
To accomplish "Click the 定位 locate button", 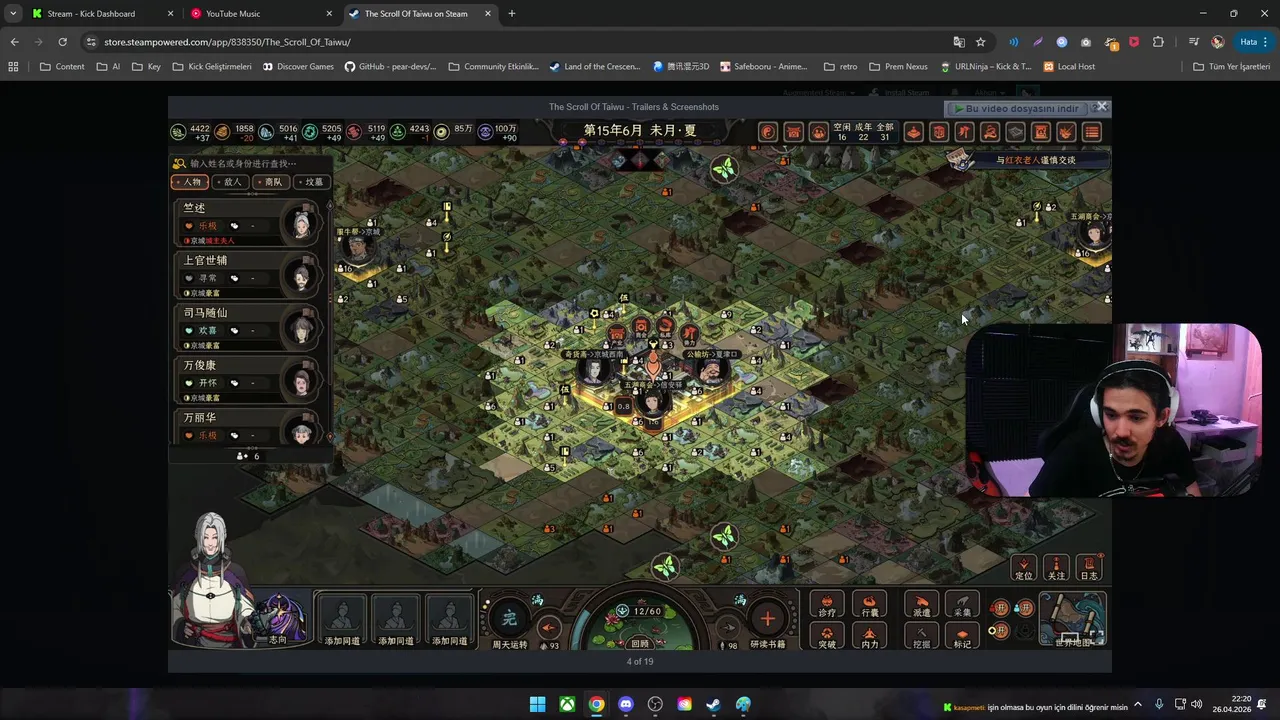I will click(x=1024, y=568).
